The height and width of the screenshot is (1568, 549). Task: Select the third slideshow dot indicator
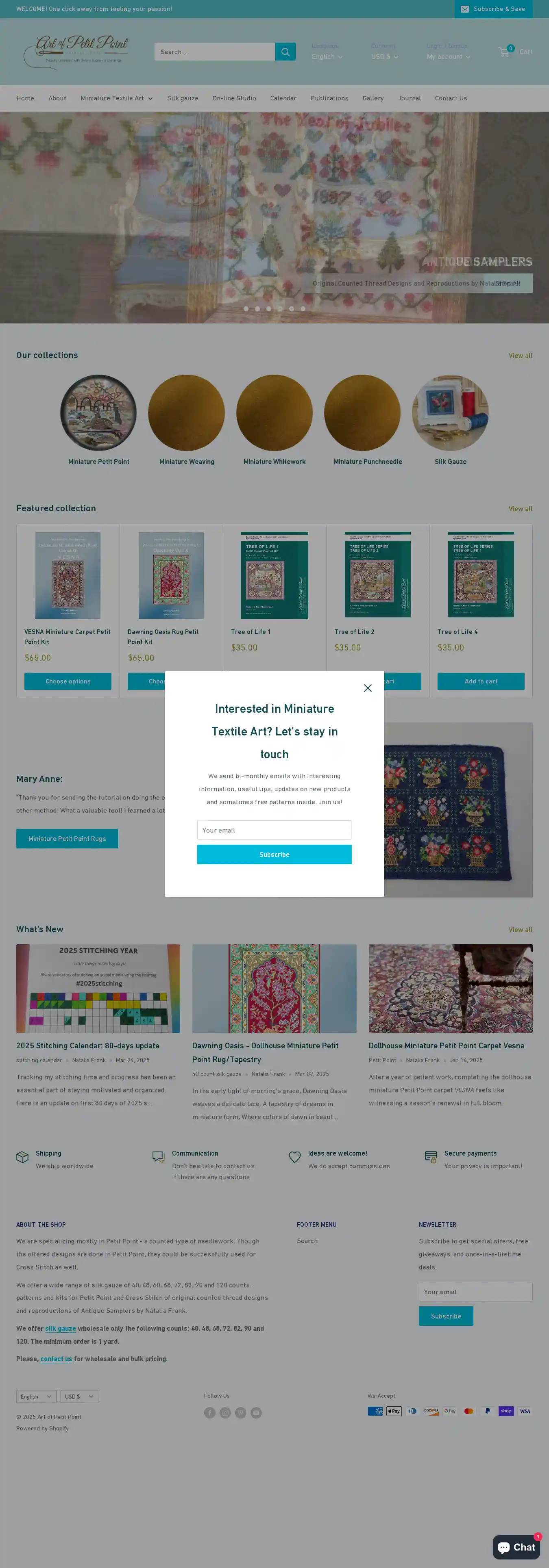pyautogui.click(x=269, y=309)
